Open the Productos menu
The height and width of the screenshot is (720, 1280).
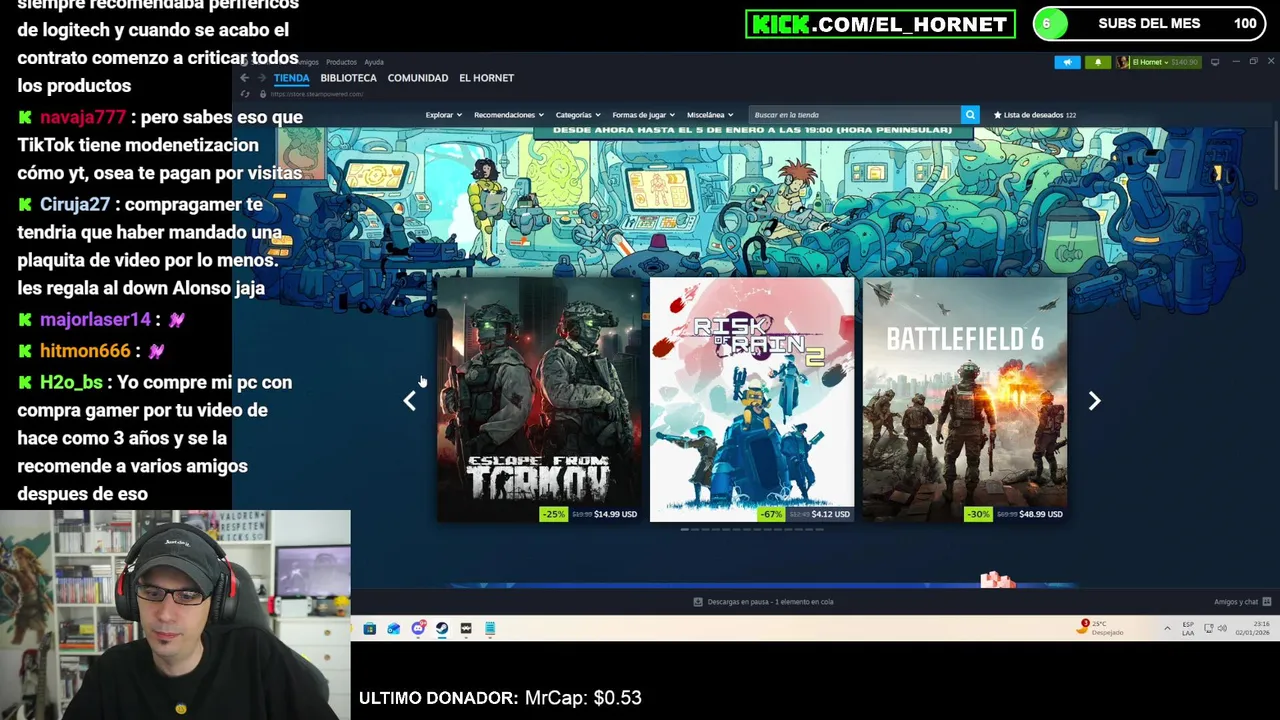point(341,62)
